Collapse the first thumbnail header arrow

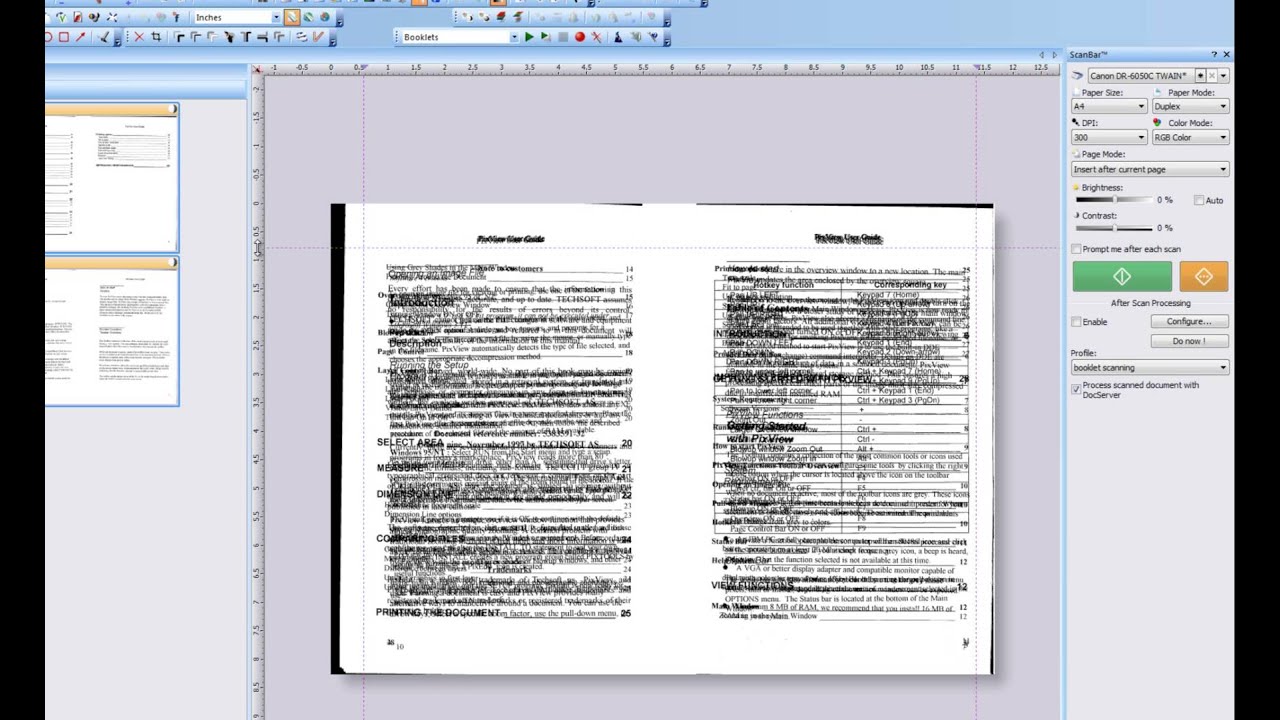coord(174,109)
